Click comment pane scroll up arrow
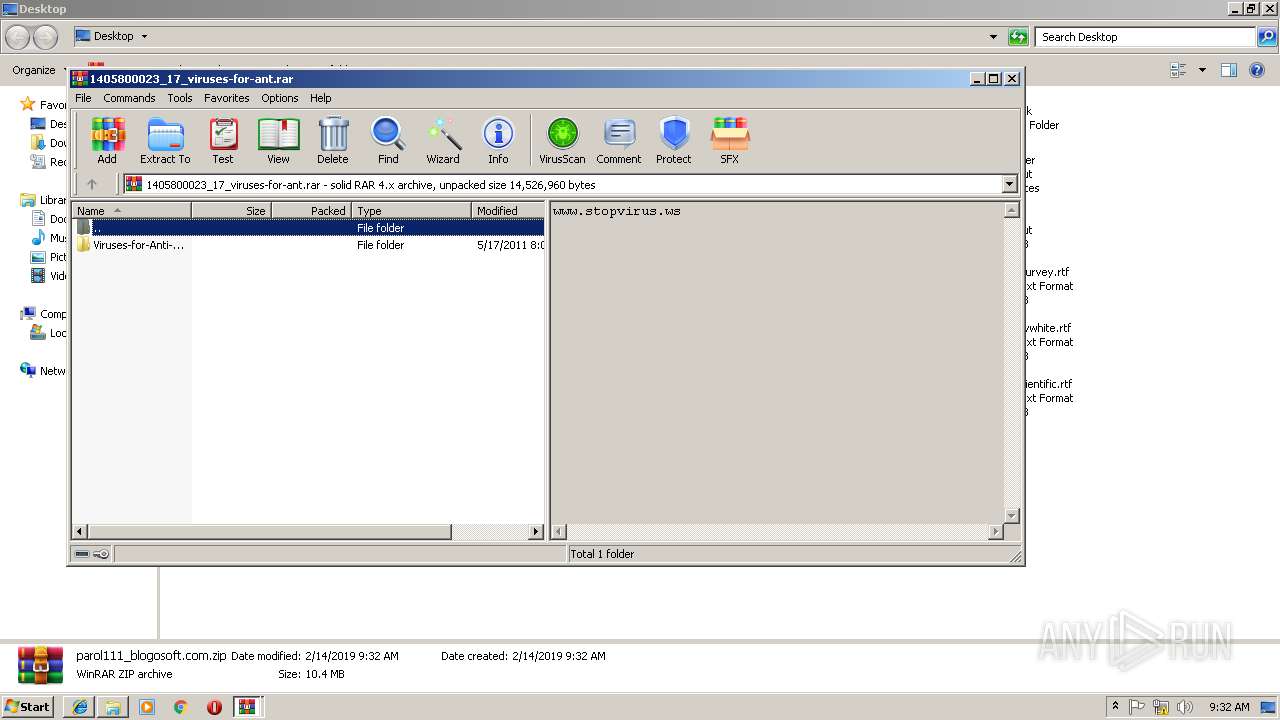This screenshot has height=720, width=1280. pos(1011,210)
